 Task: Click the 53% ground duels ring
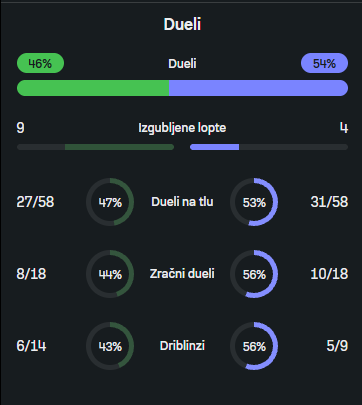(254, 202)
